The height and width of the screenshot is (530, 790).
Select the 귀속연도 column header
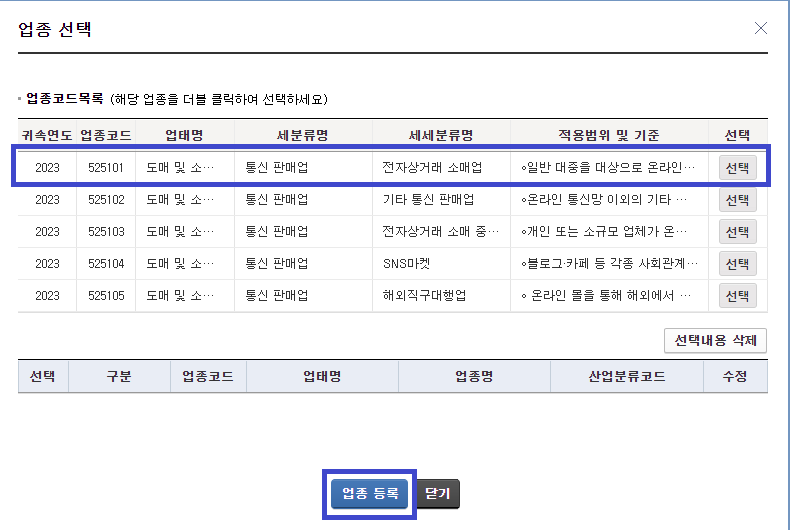47,135
